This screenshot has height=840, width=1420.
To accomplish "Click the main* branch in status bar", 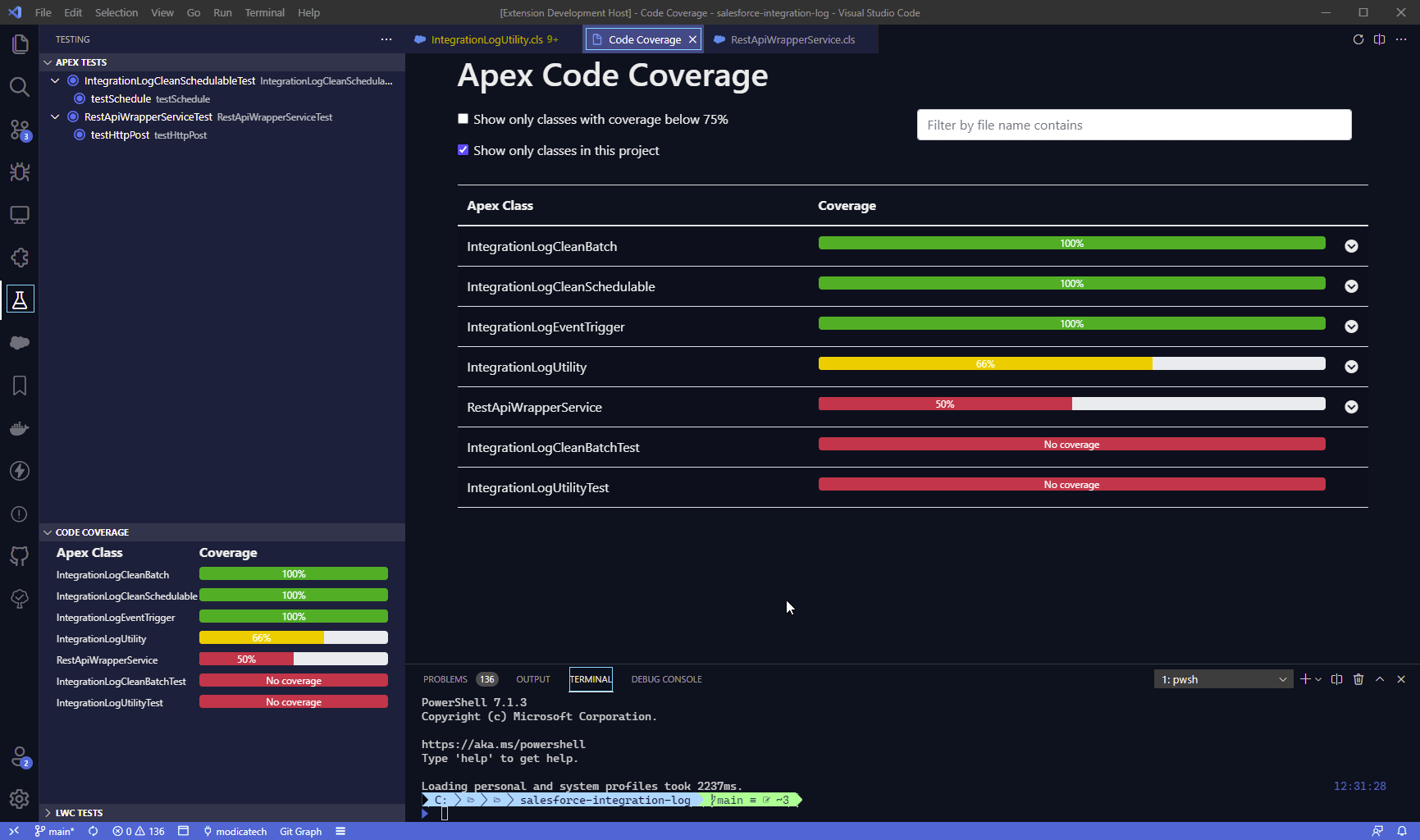I will [x=55, y=831].
